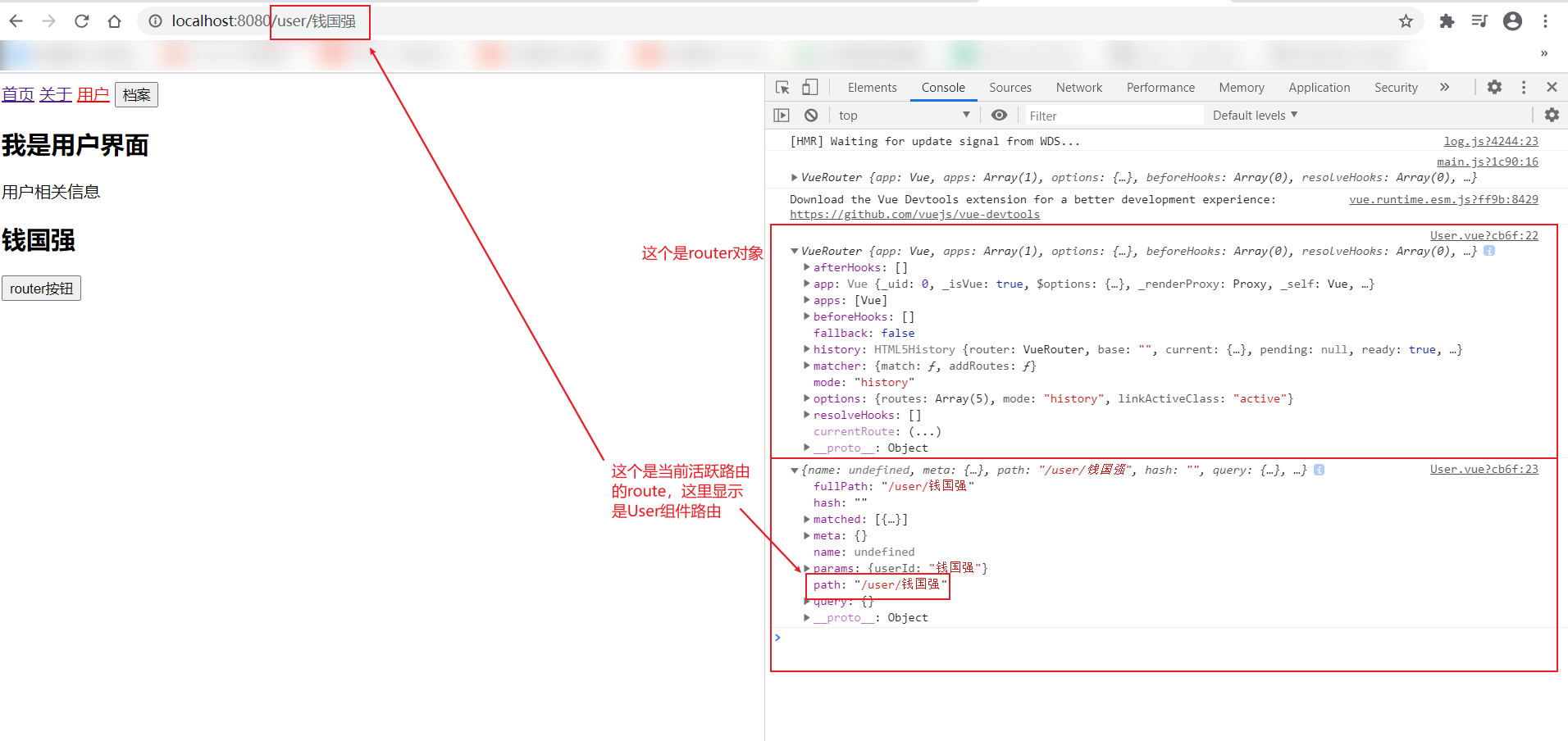Close the DevTools panel
The image size is (1568, 741).
[1552, 87]
